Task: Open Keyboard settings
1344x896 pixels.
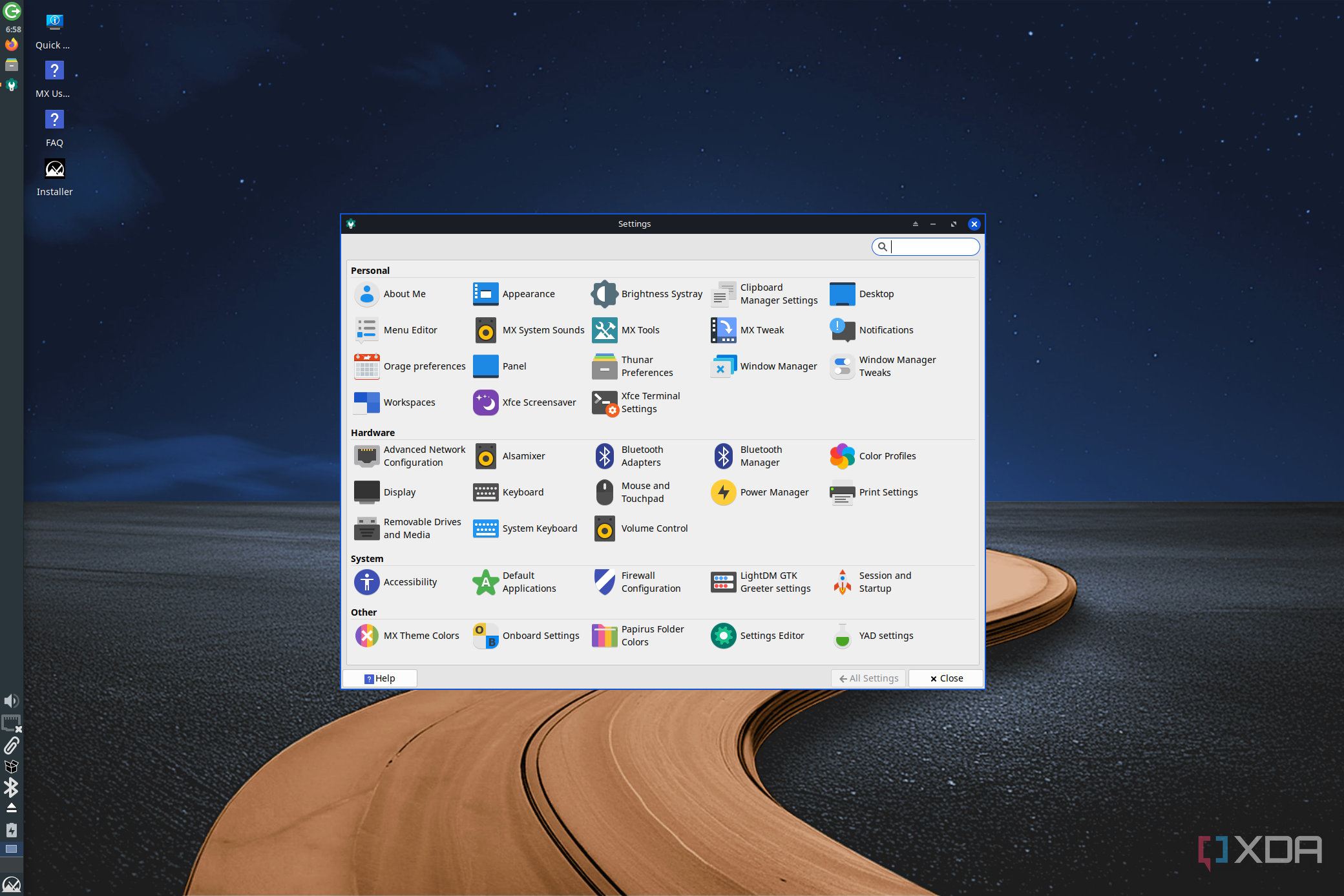Action: tap(509, 492)
